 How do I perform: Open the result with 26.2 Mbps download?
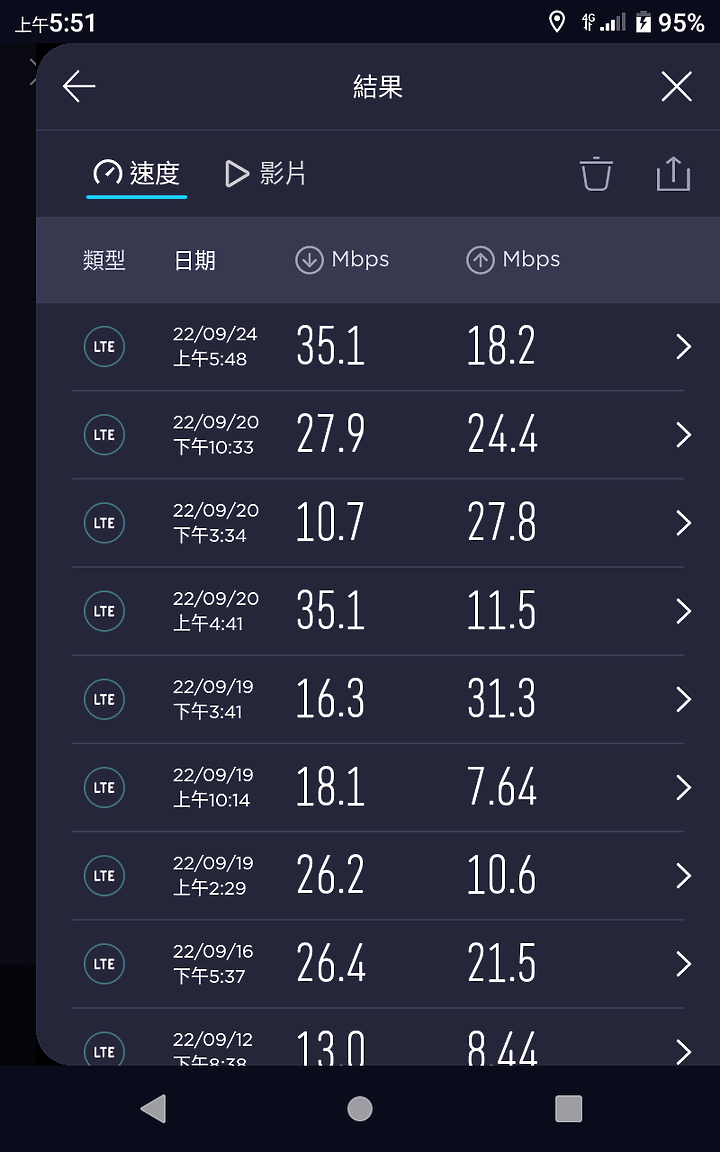click(378, 876)
